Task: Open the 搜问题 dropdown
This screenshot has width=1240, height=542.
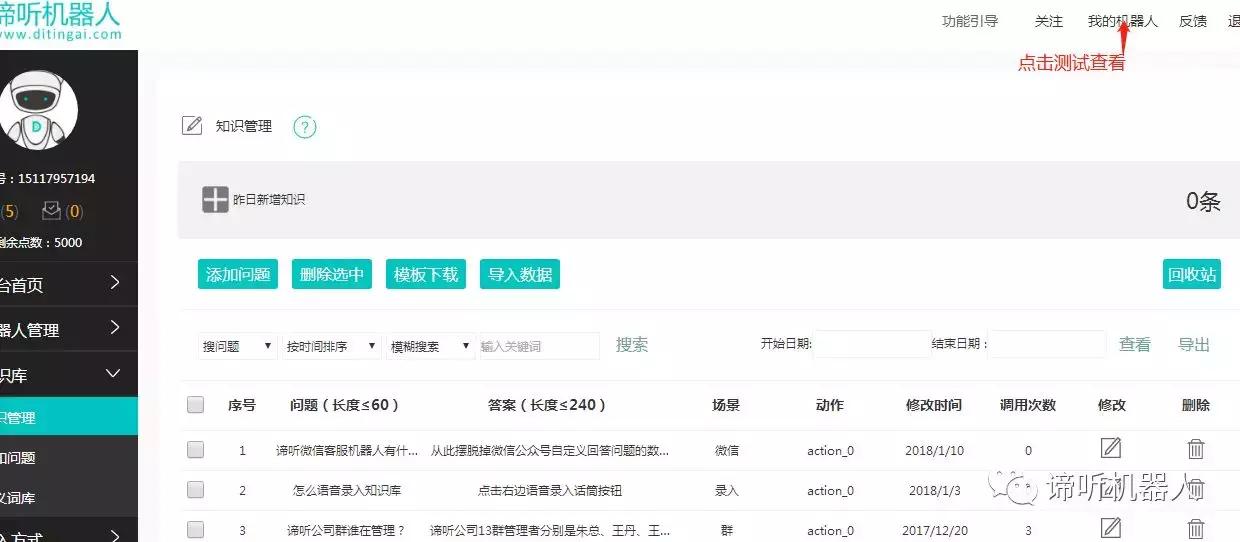Action: (238, 346)
